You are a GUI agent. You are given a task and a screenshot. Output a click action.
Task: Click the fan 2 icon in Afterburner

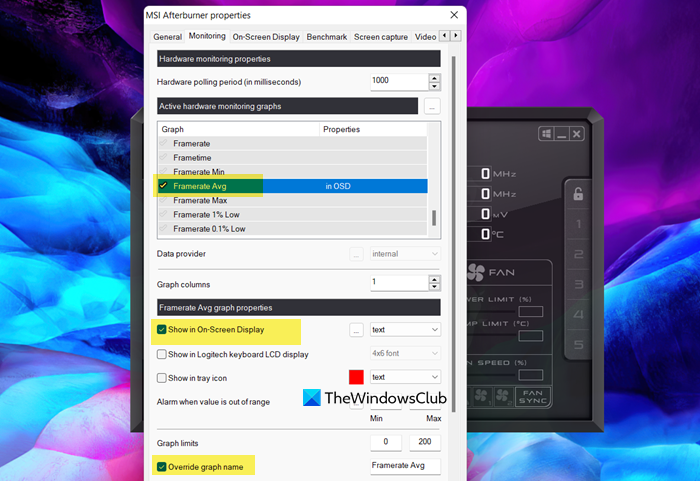tap(504, 397)
